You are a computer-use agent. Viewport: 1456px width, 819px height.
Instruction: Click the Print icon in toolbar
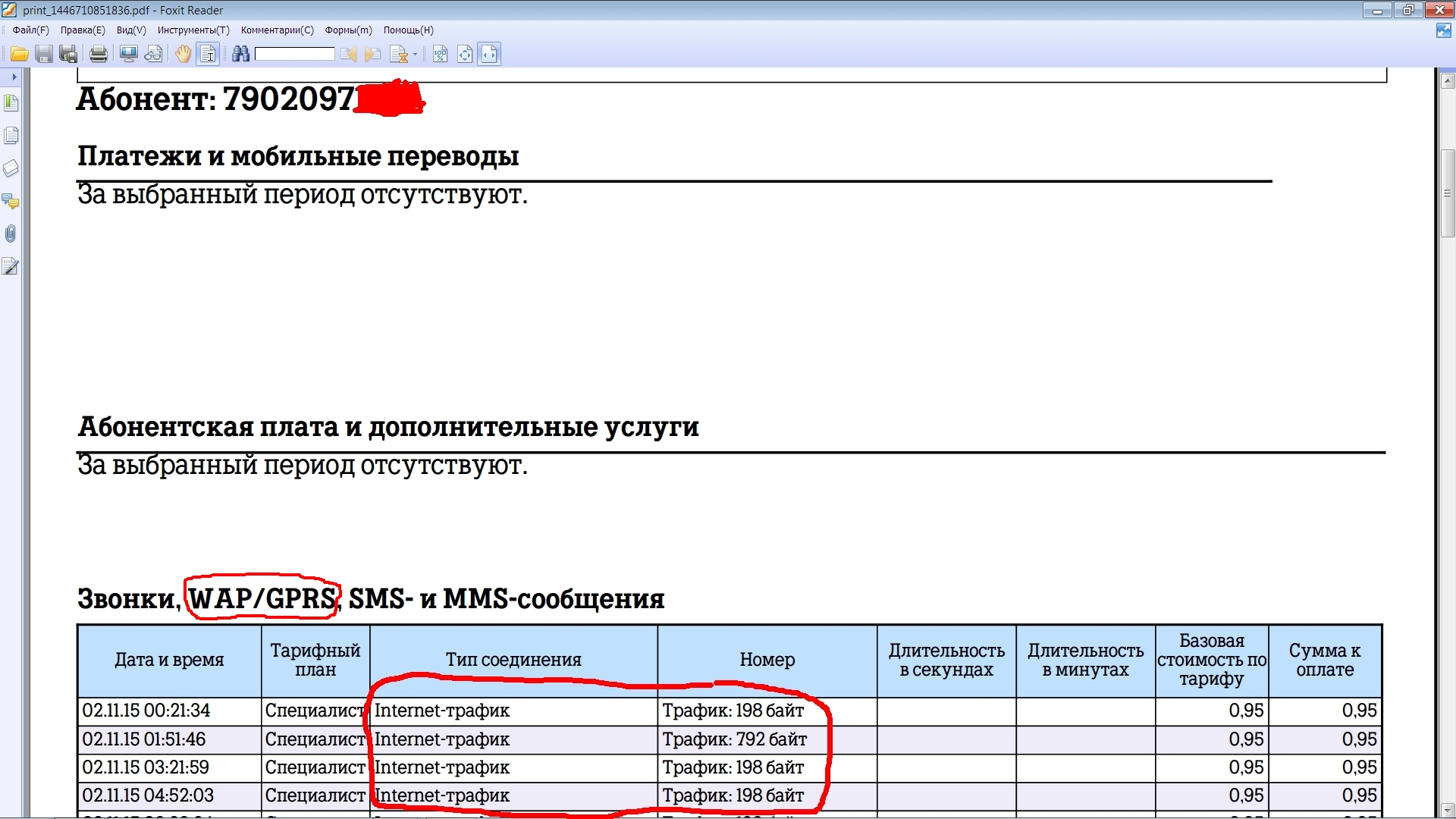click(98, 54)
